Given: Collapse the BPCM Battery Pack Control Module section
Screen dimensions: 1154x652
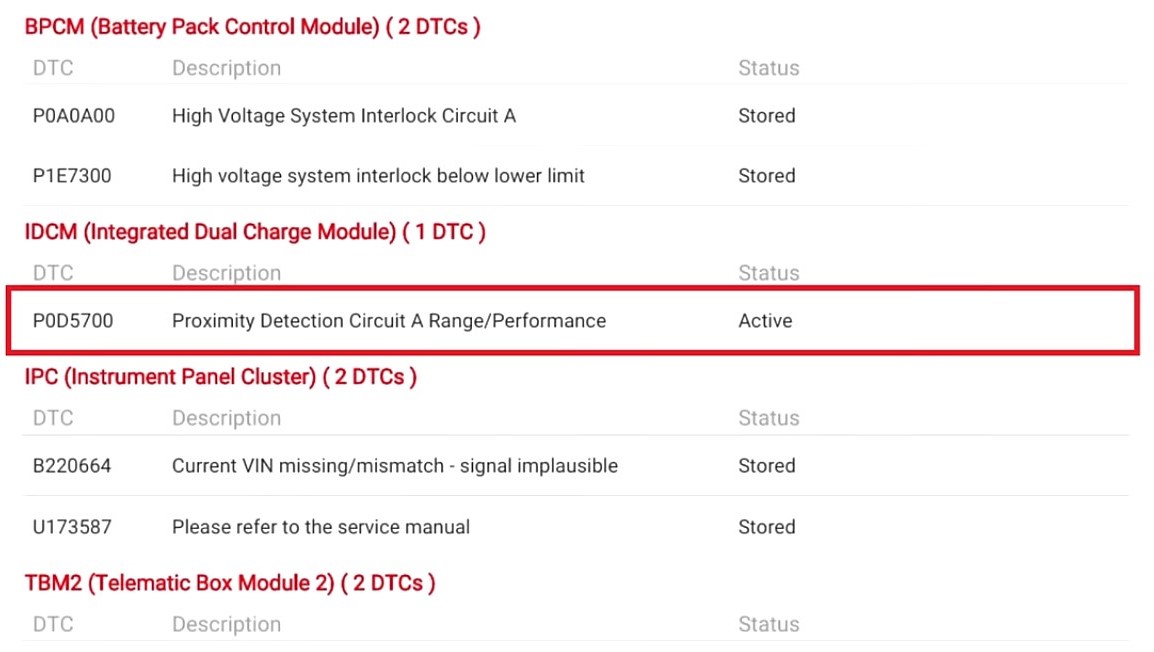Looking at the screenshot, I should [x=252, y=27].
